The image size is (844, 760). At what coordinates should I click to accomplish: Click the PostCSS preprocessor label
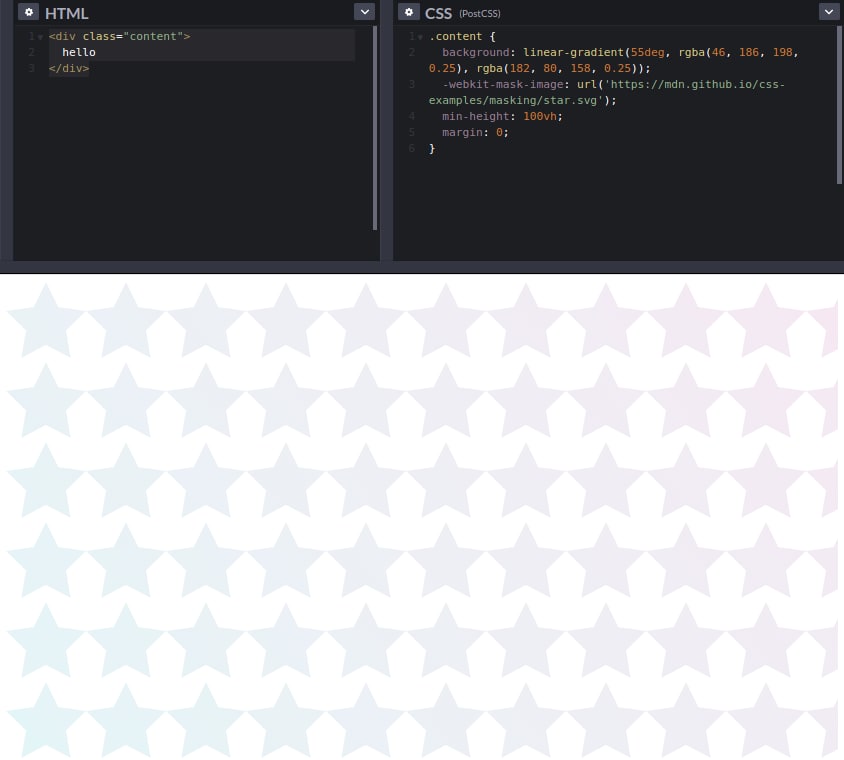(x=480, y=13)
